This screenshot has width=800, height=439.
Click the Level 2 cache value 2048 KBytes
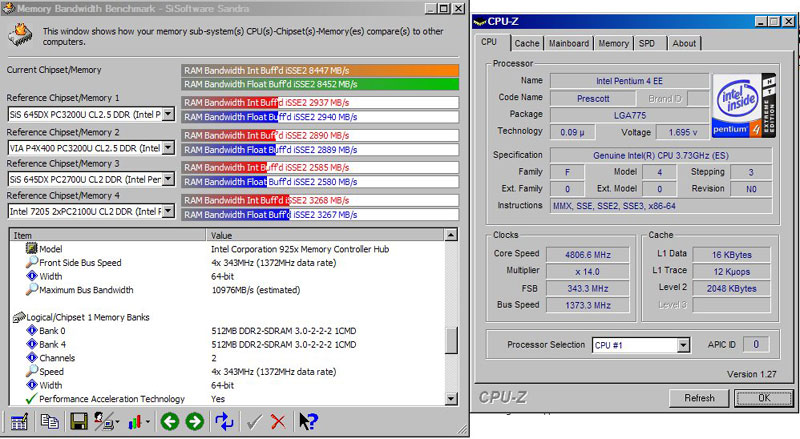pos(732,288)
